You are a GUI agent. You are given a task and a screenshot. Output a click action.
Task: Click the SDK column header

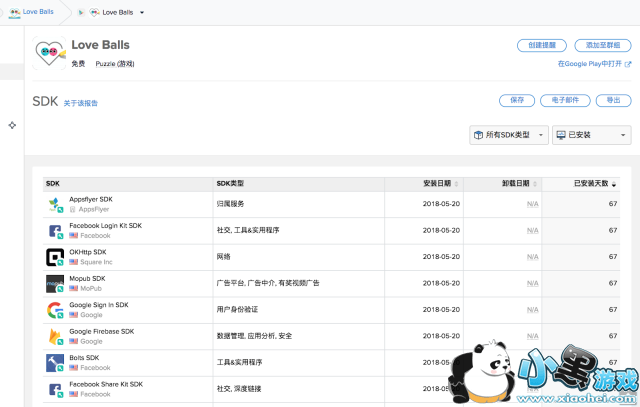click(53, 184)
